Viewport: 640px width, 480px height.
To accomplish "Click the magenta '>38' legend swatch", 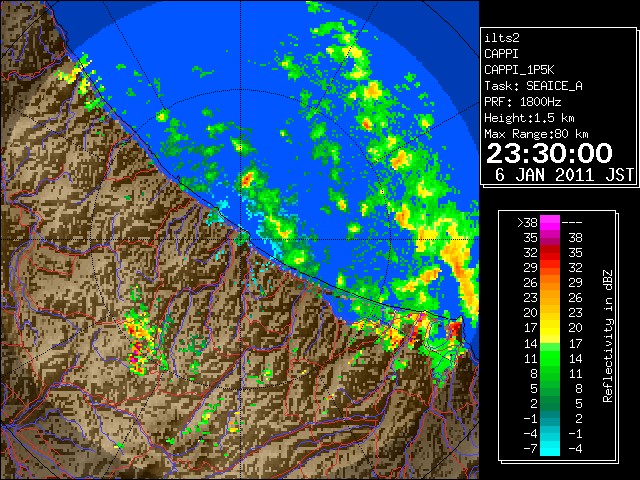I will pos(550,222).
